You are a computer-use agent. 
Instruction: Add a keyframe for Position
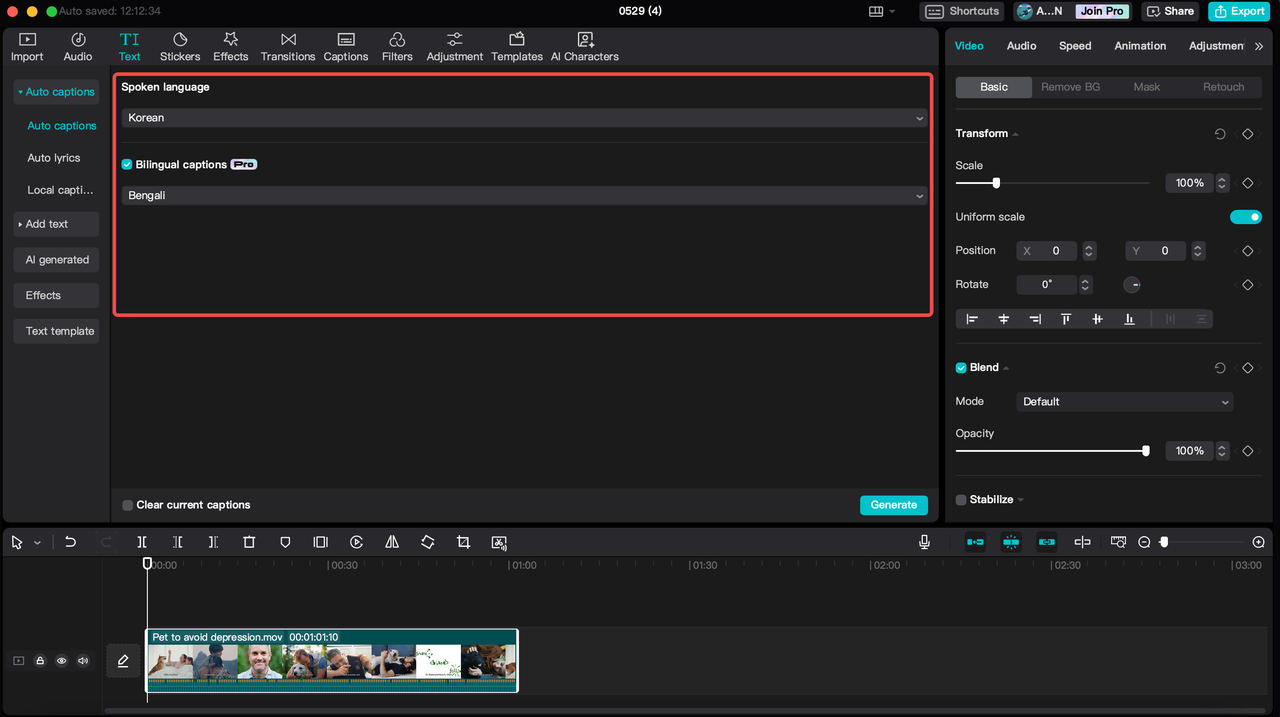1248,251
